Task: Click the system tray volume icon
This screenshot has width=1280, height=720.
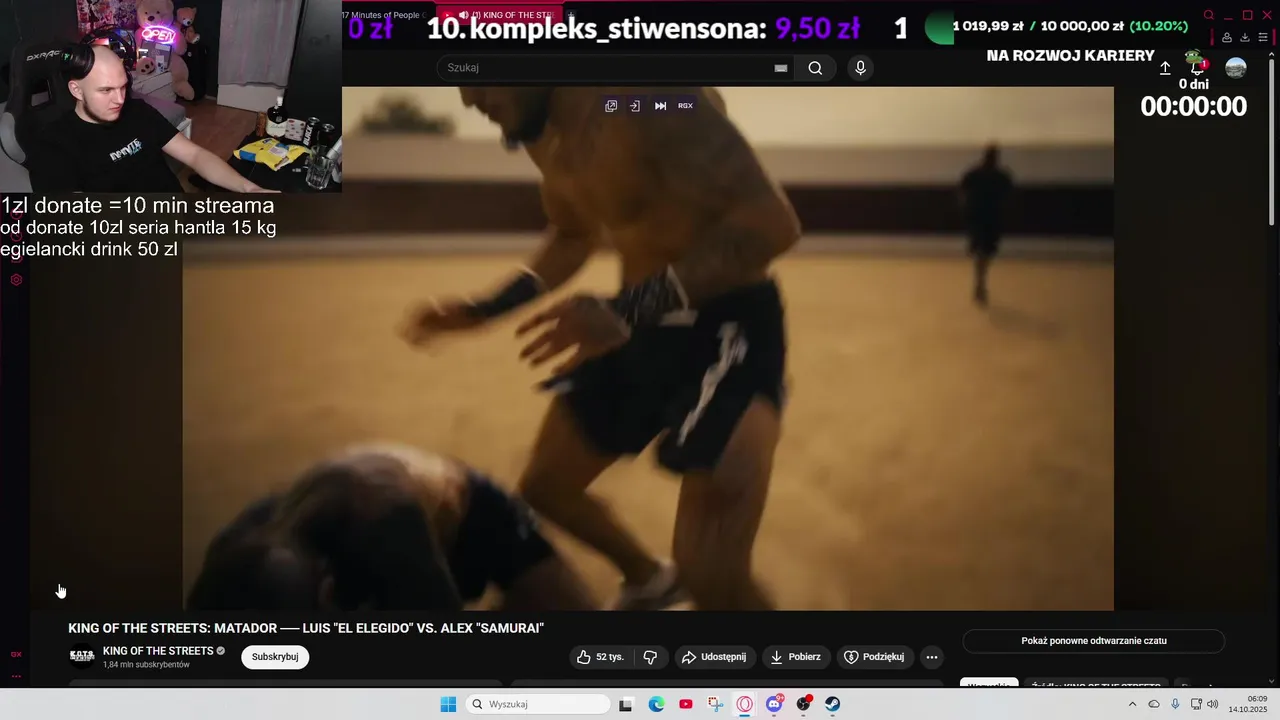Action: tap(1213, 704)
